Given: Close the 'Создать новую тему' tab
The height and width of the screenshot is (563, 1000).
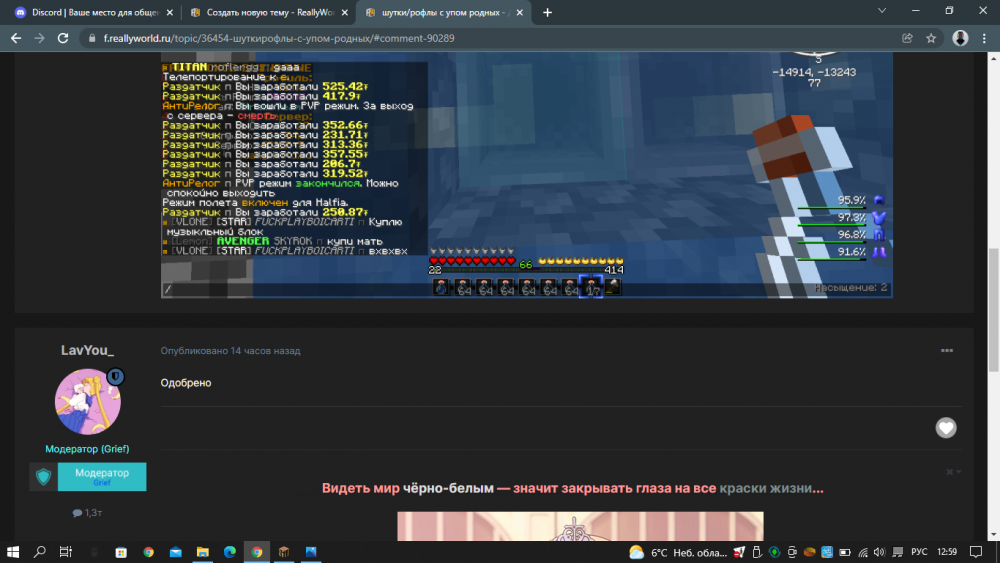Looking at the screenshot, I should click(x=344, y=12).
